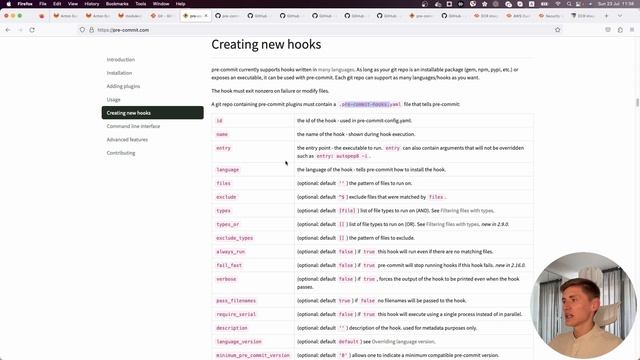The image size is (640, 360).
Task: Click the 'language_version' table key
Action: [x=239, y=342]
